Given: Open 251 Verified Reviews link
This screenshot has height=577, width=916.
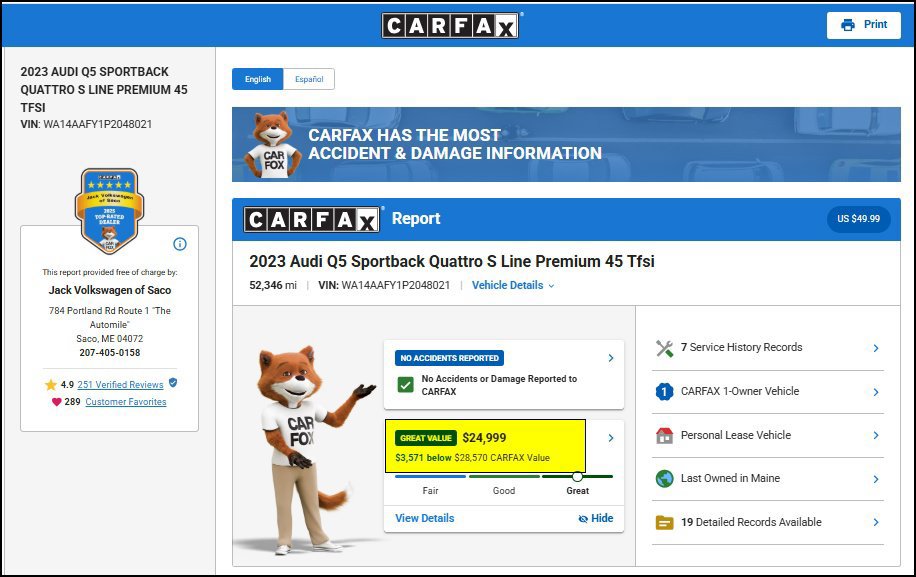Looking at the screenshot, I should click(120, 385).
